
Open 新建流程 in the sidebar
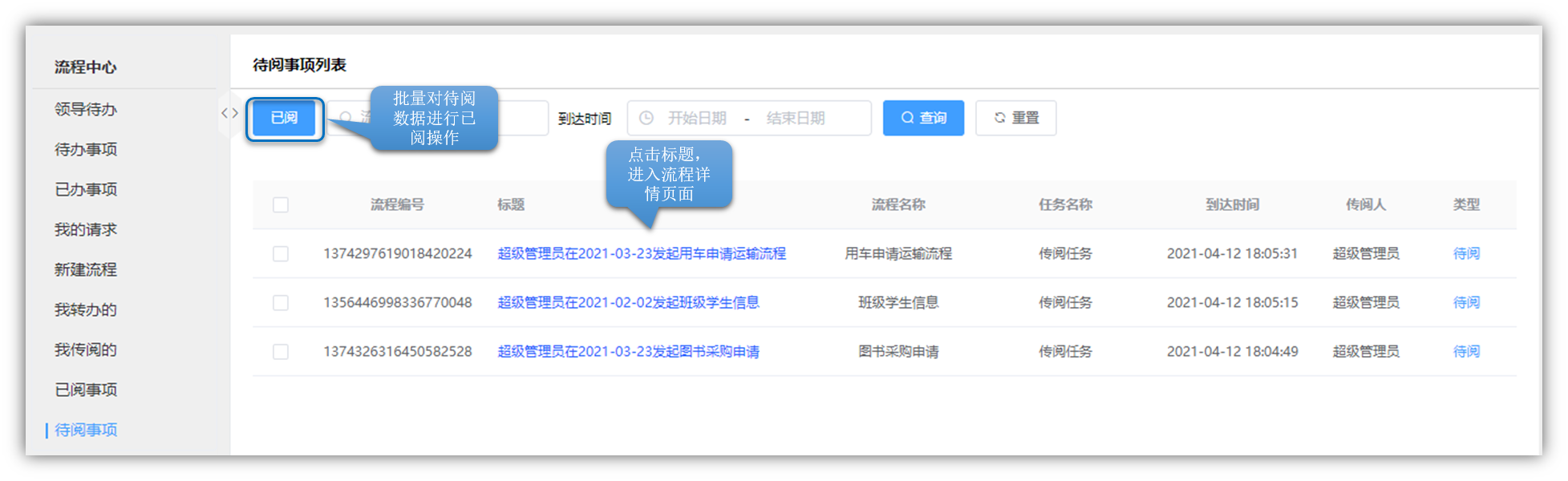86,269
